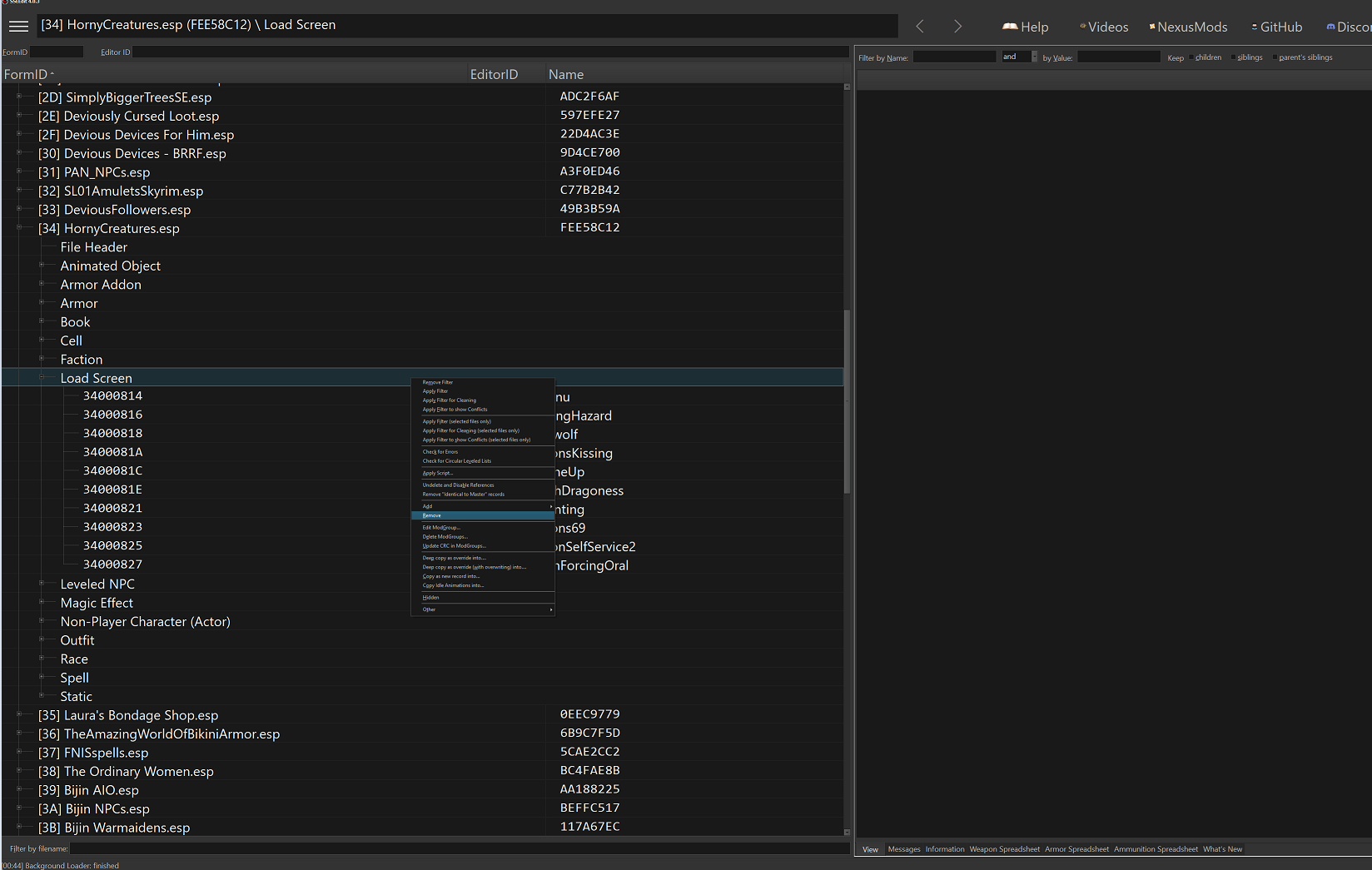
Task: Open the Weapon Spreadsheet tab
Action: click(1004, 849)
